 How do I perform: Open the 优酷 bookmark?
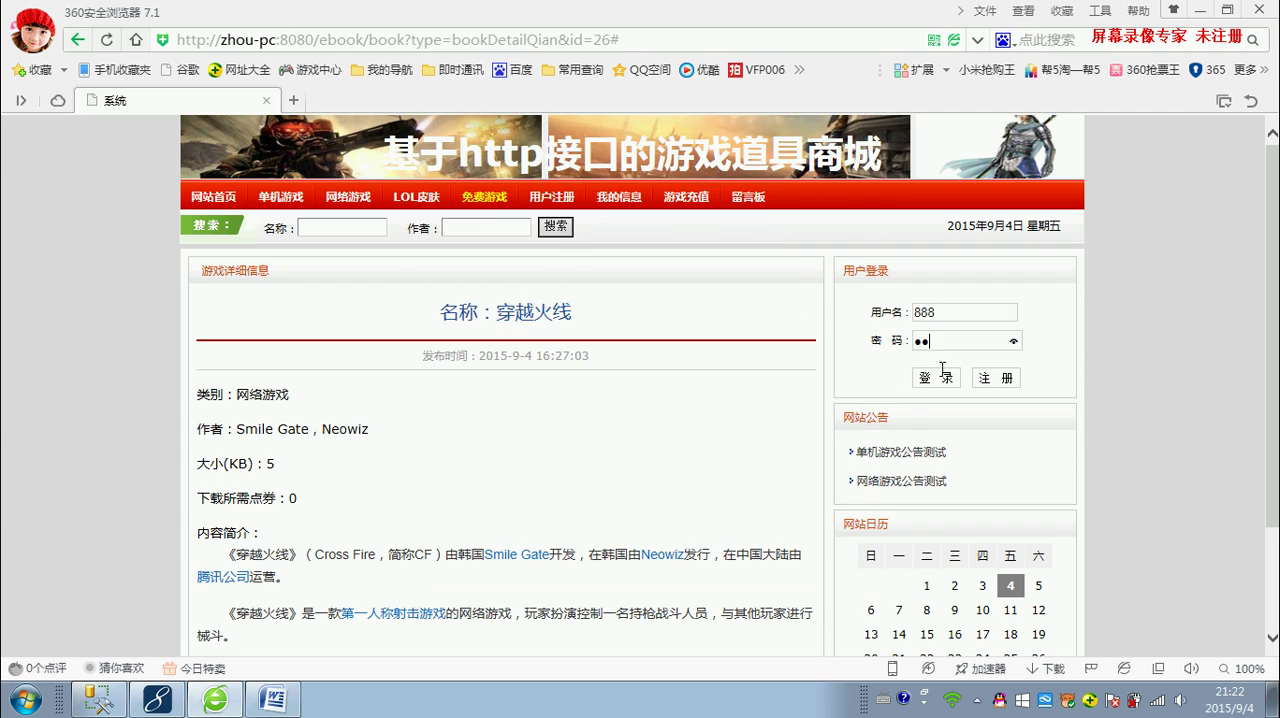(x=699, y=70)
